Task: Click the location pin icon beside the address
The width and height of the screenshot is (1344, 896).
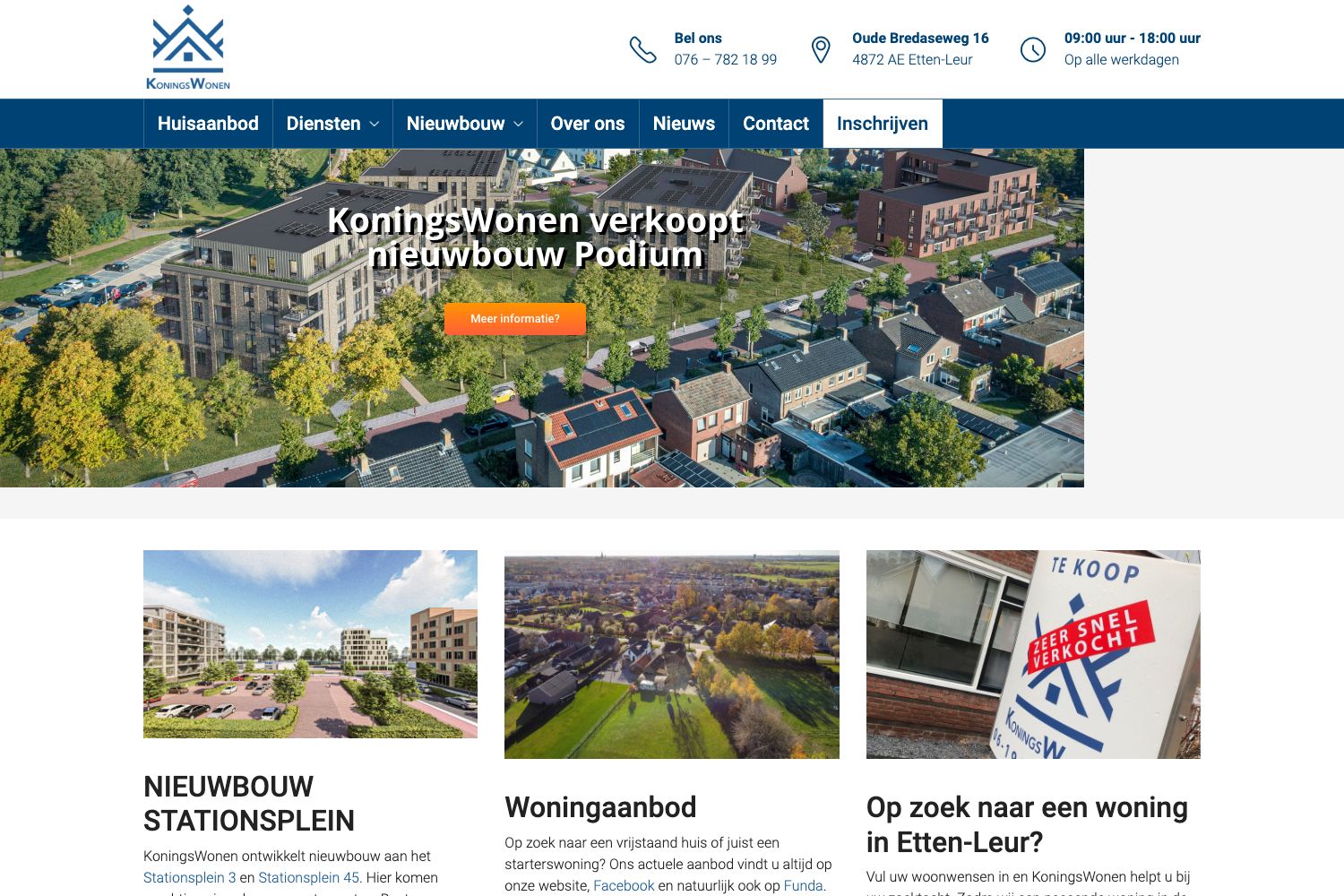Action: coord(820,49)
